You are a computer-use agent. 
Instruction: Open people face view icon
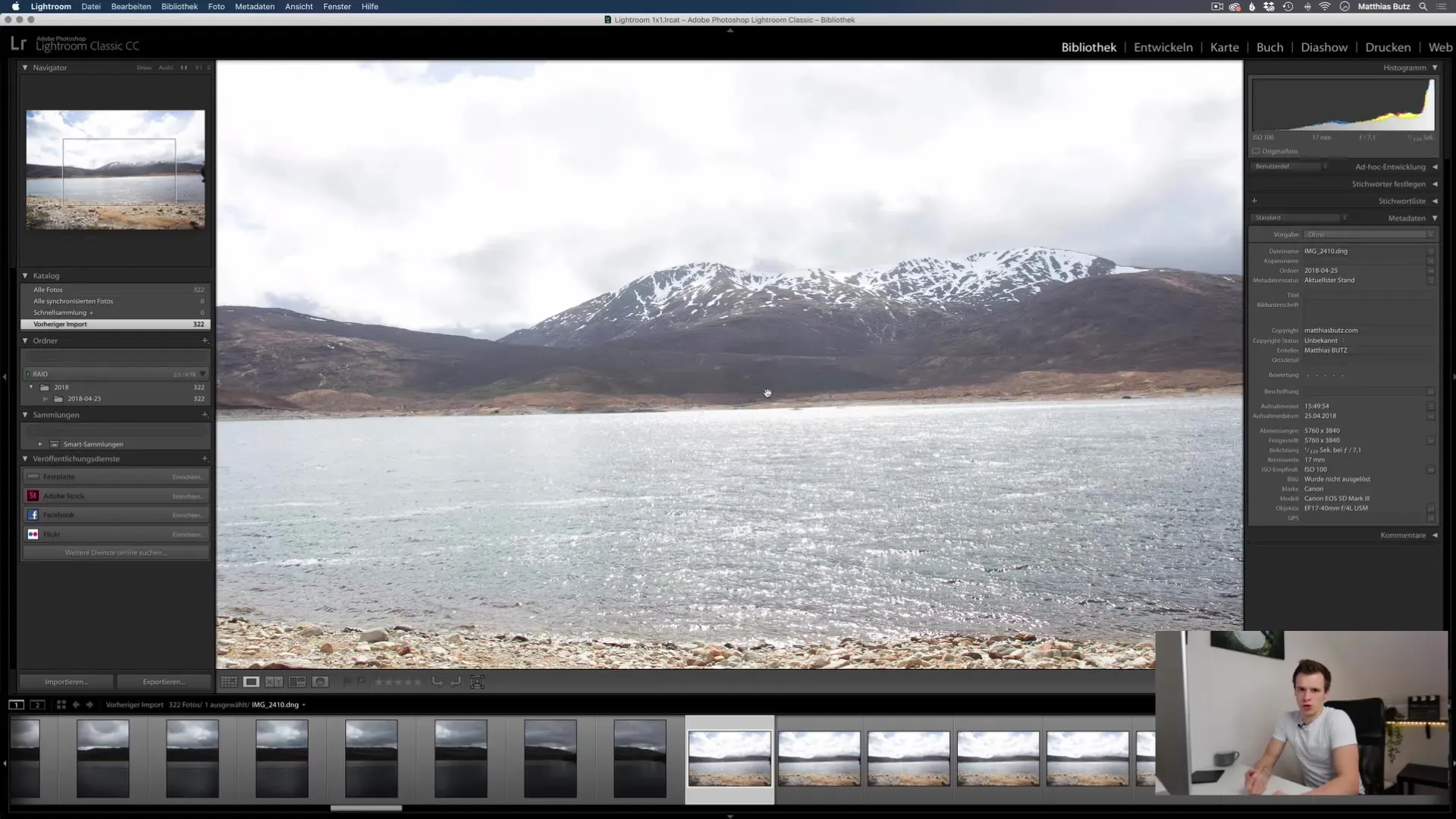[320, 682]
